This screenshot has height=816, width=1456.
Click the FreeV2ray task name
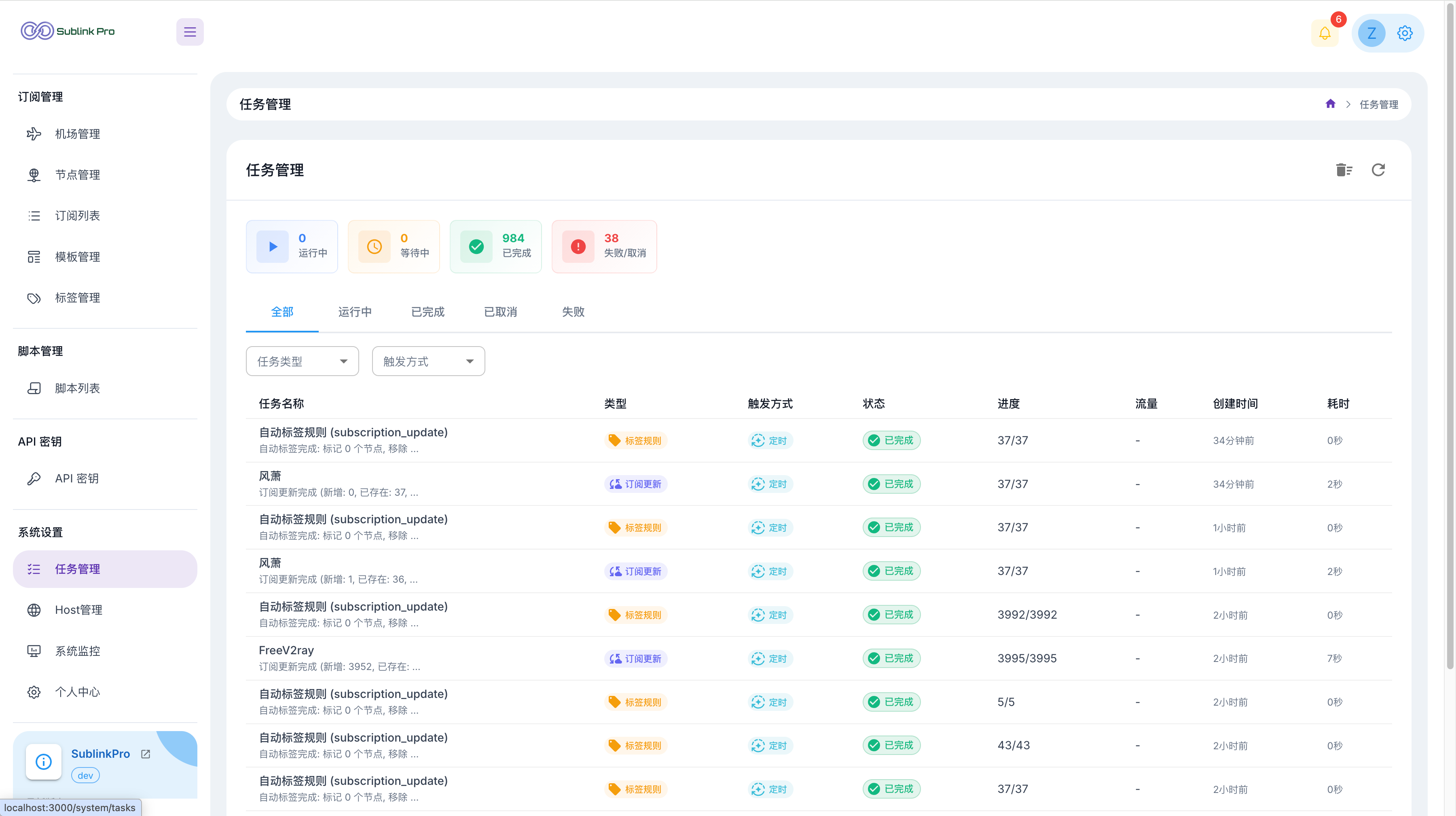[286, 651]
